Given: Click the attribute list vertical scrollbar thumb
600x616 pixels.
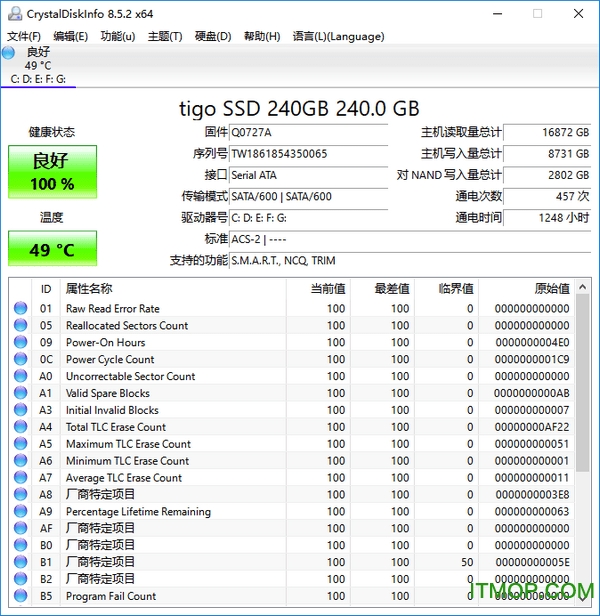Looking at the screenshot, I should (x=583, y=383).
